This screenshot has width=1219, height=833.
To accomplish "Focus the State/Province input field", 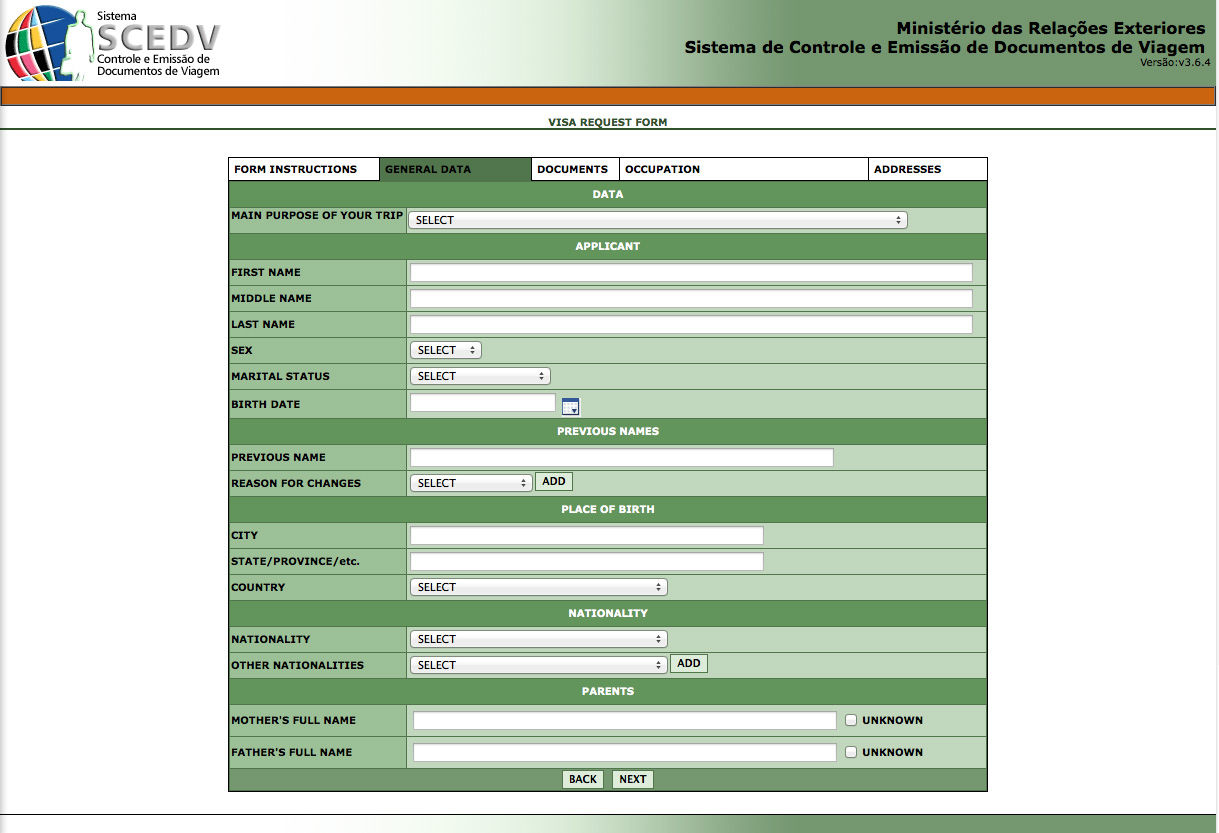I will 587,561.
